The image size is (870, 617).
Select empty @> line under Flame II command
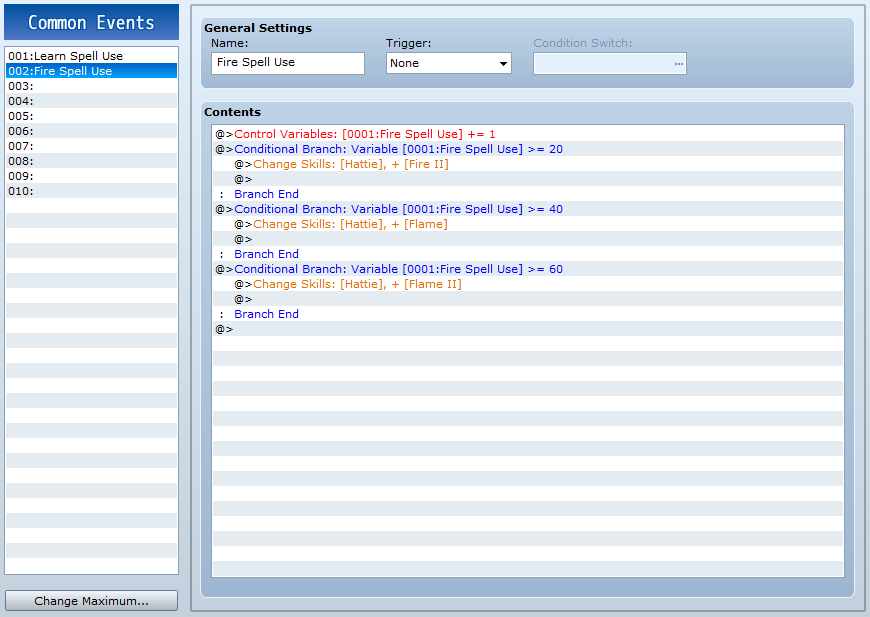point(528,299)
